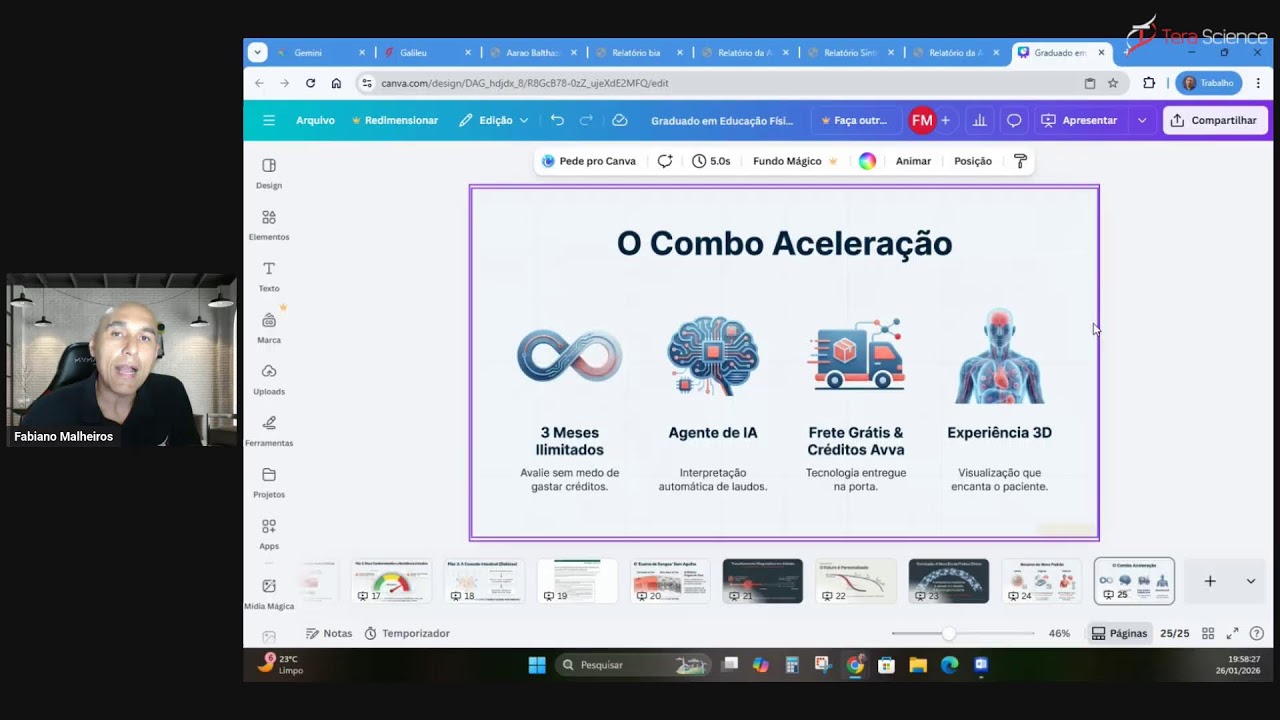
Task: Click the Fundo Mágico tool
Action: pyautogui.click(x=795, y=161)
